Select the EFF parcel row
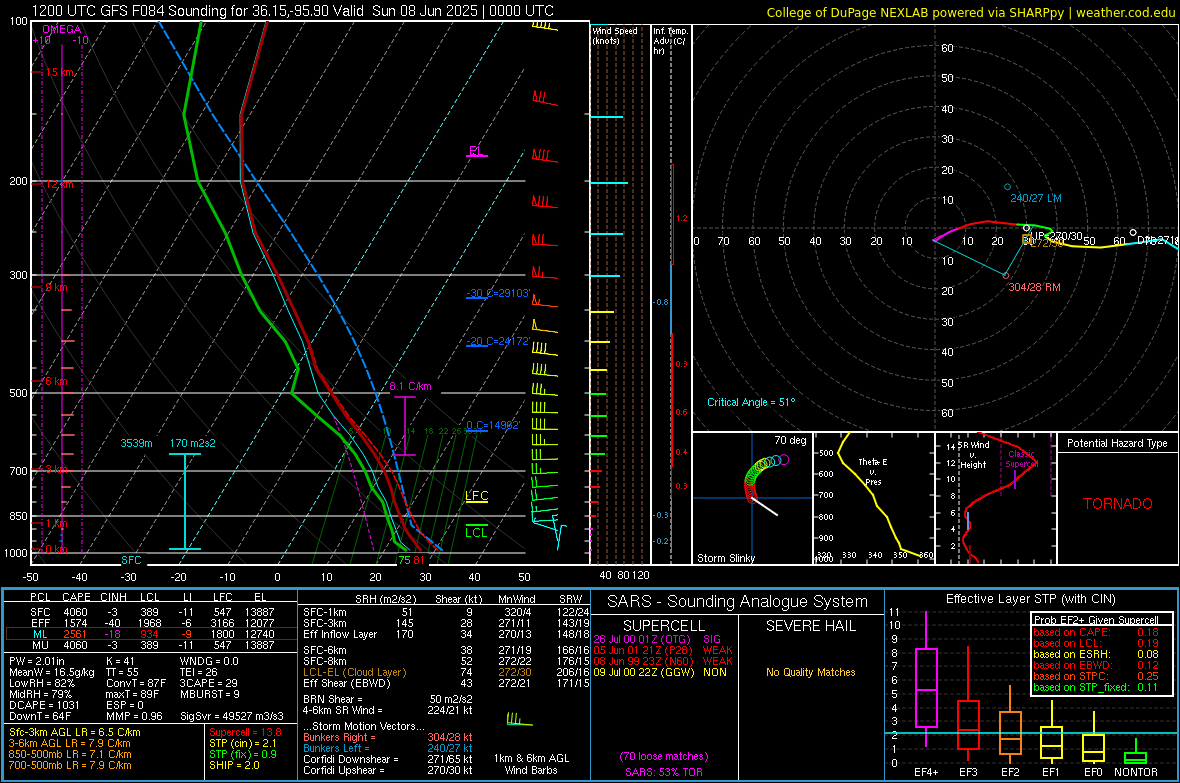This screenshot has width=1180, height=783. coord(151,623)
